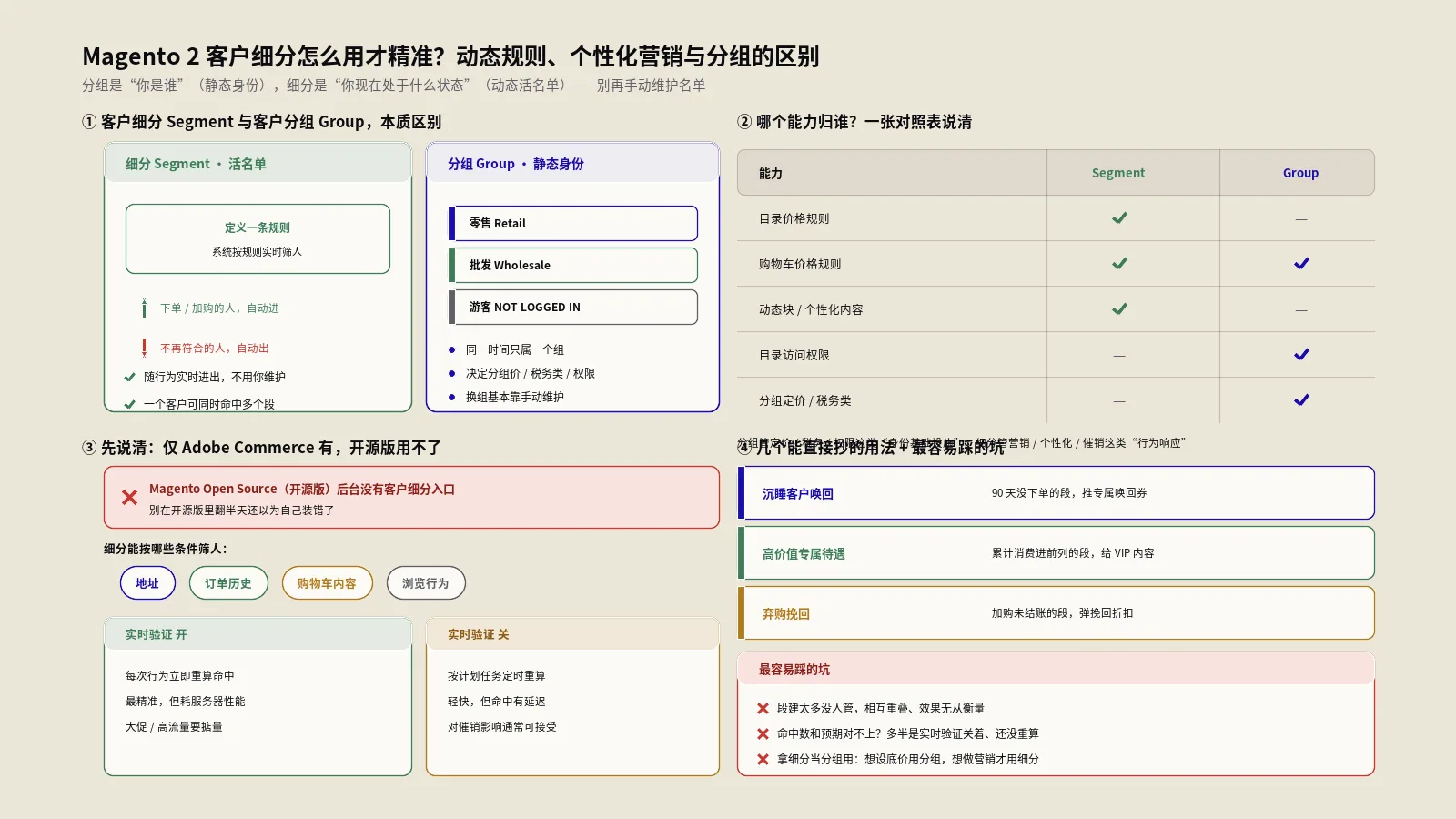The image size is (1456, 819).
Task: Click the green marker beside 下单 / 加购的人
Action: pos(144,308)
